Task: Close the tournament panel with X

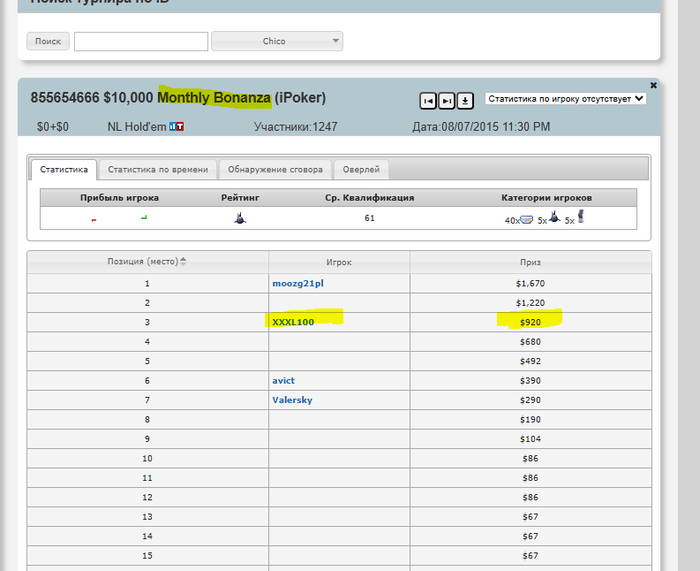Action: [x=654, y=85]
